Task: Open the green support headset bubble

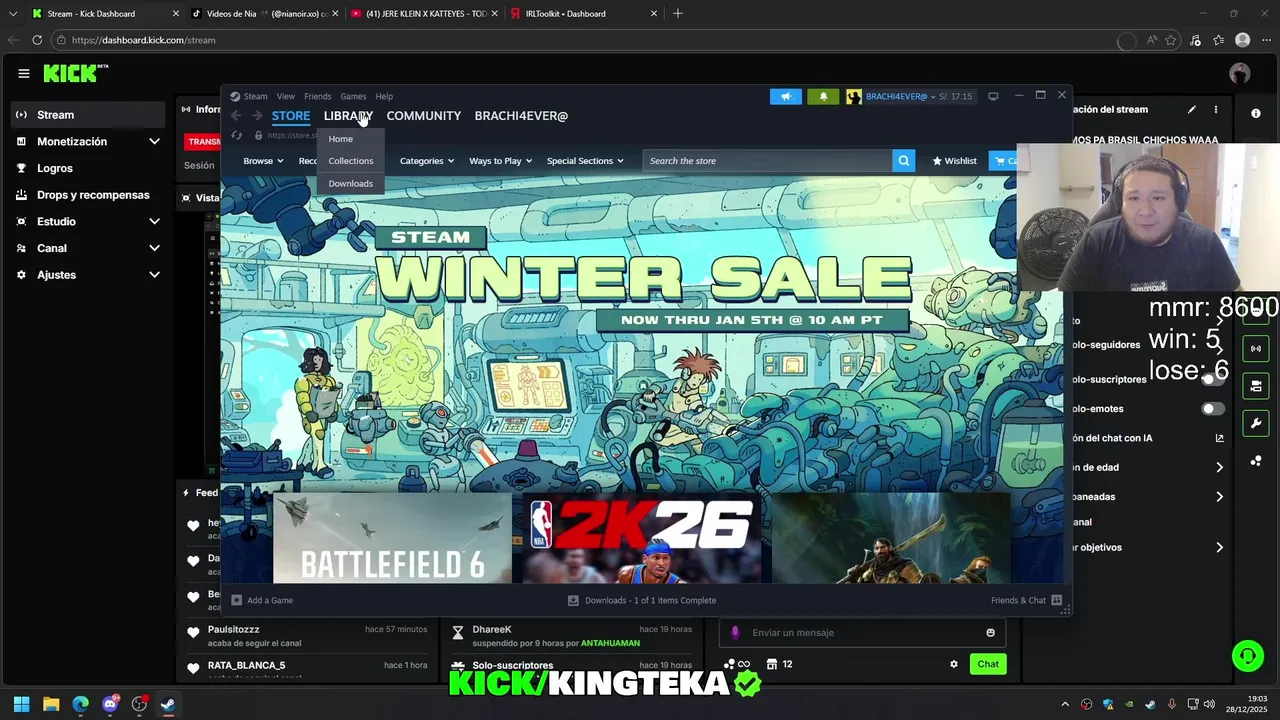Action: coord(1247,656)
